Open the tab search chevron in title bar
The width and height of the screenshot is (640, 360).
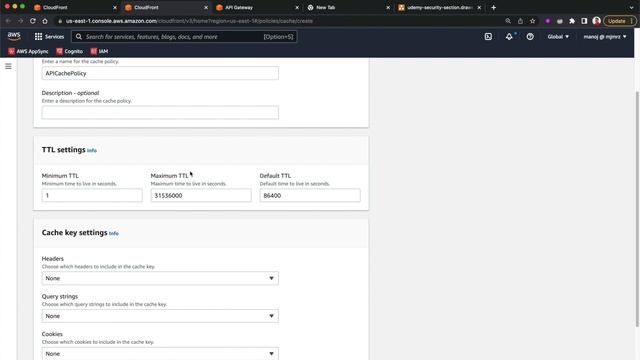click(631, 7)
